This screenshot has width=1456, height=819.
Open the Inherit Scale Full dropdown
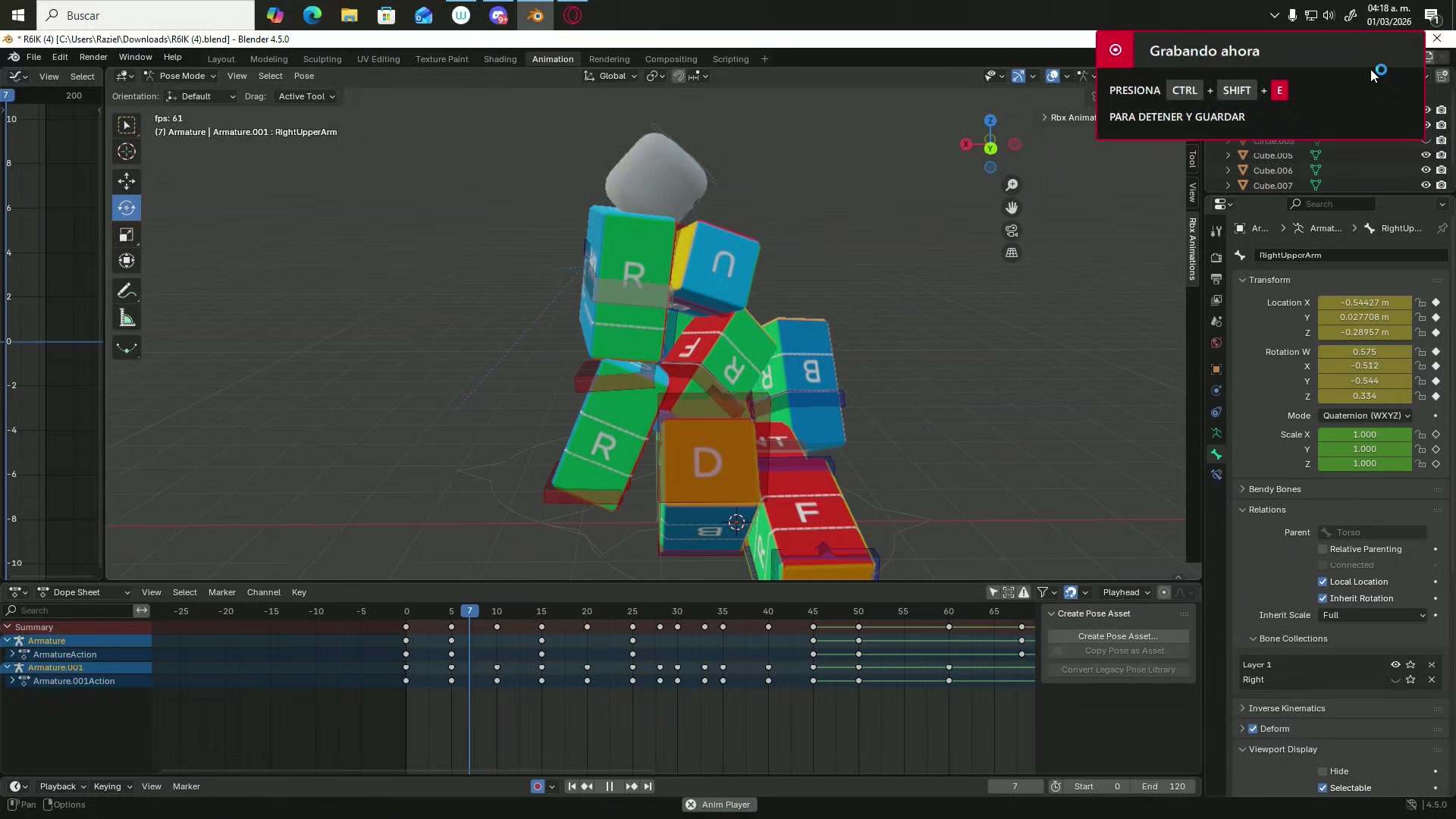[1373, 615]
